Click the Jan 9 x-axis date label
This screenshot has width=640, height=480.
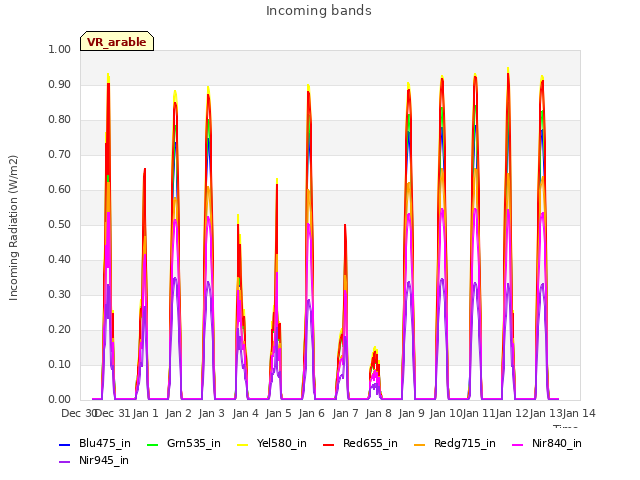pyautogui.click(x=412, y=413)
